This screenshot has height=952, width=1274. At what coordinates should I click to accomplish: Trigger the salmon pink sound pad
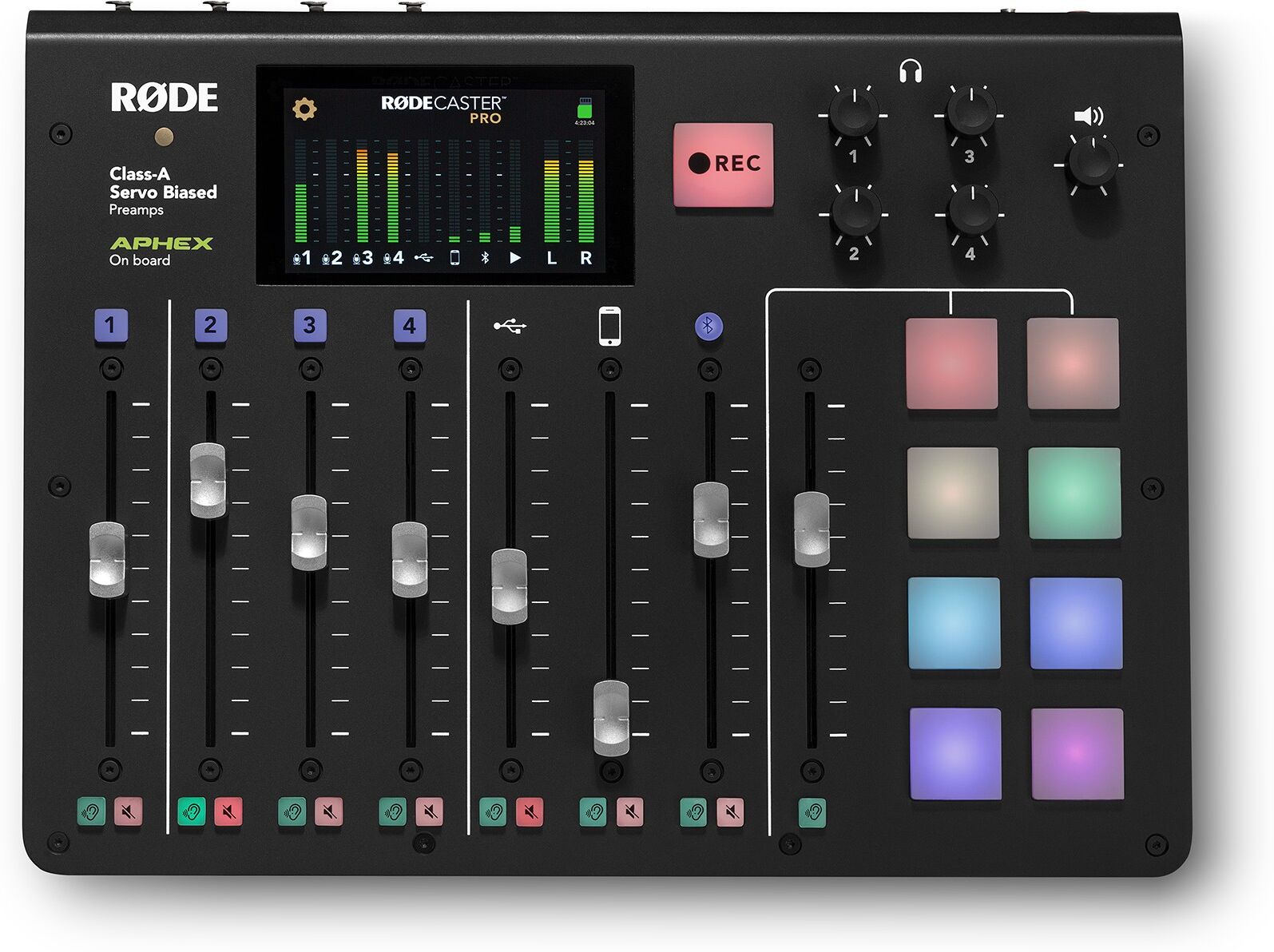[x=1073, y=363]
